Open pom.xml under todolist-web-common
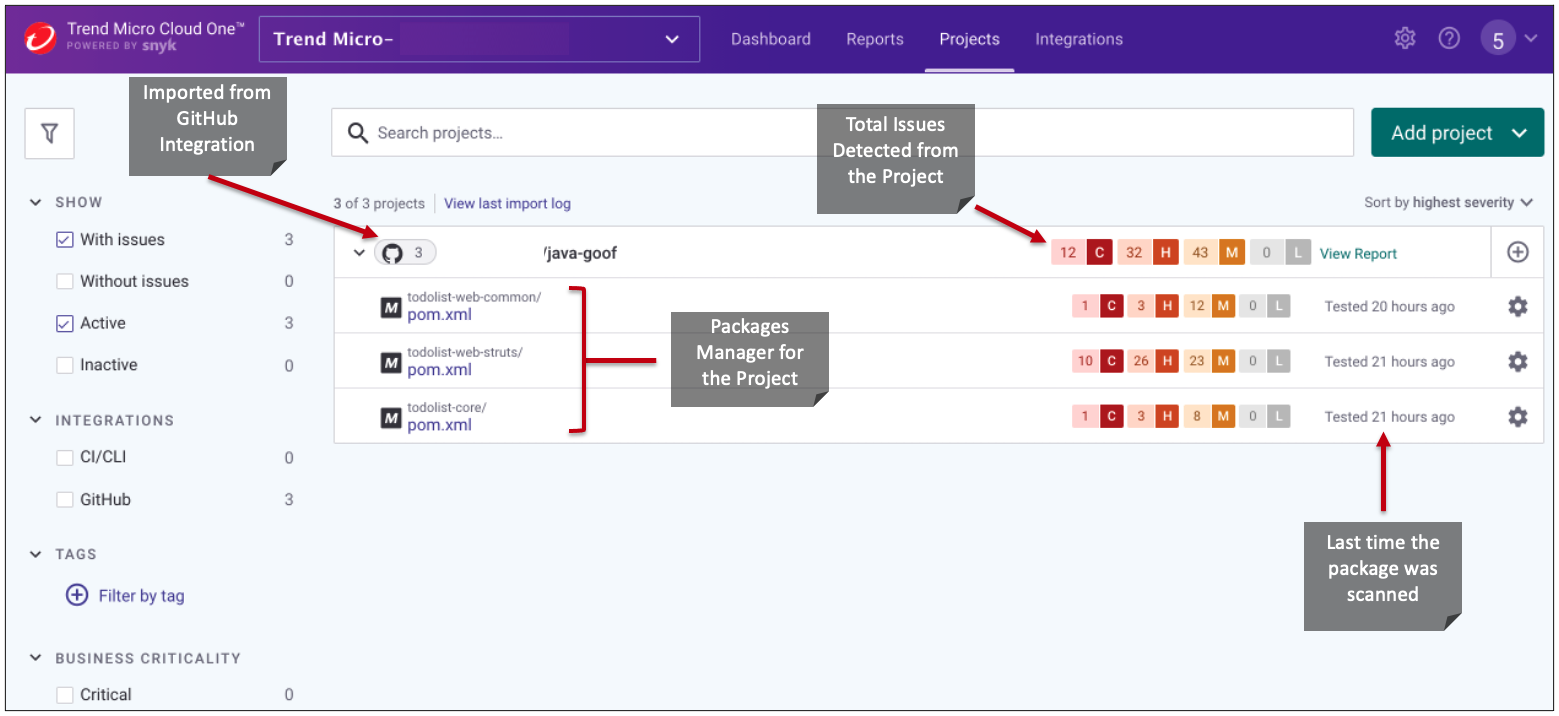The image size is (1559, 716). point(440,315)
